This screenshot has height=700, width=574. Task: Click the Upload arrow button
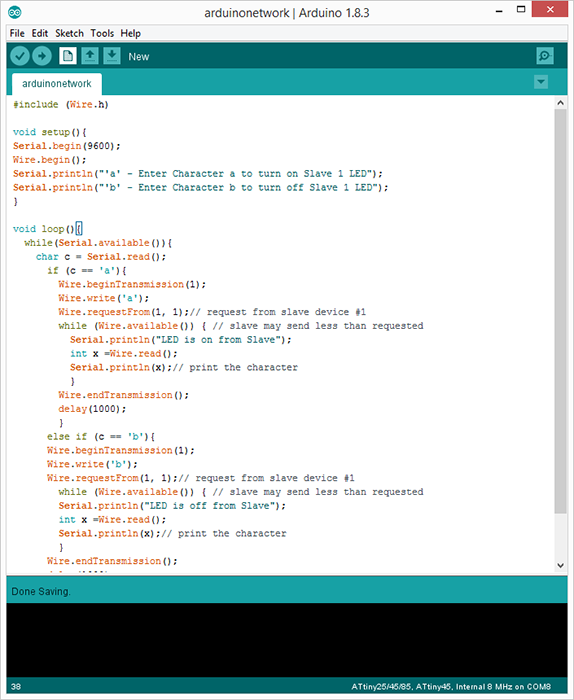click(42, 56)
